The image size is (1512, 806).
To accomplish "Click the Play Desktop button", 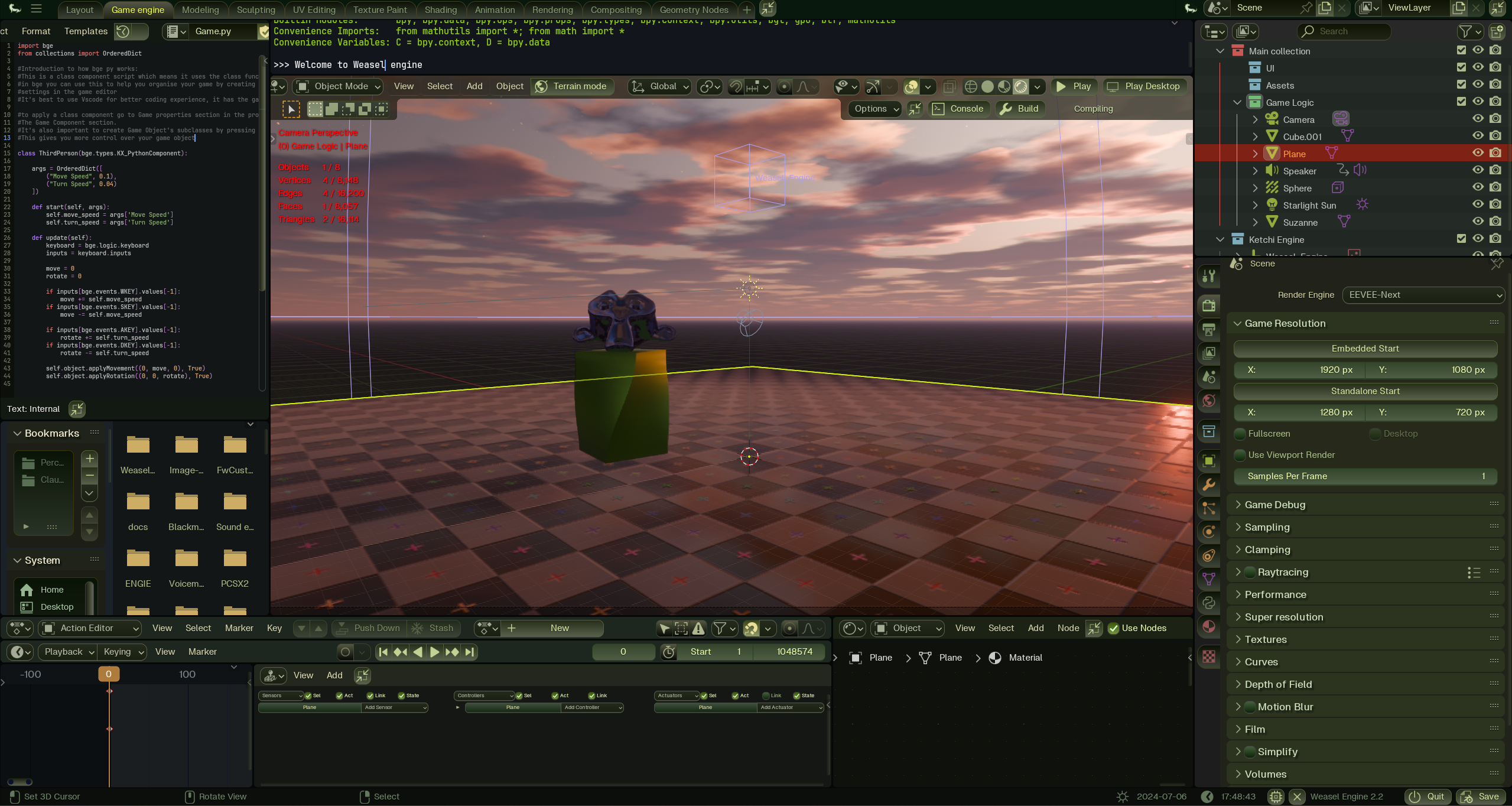I will 1144,86.
